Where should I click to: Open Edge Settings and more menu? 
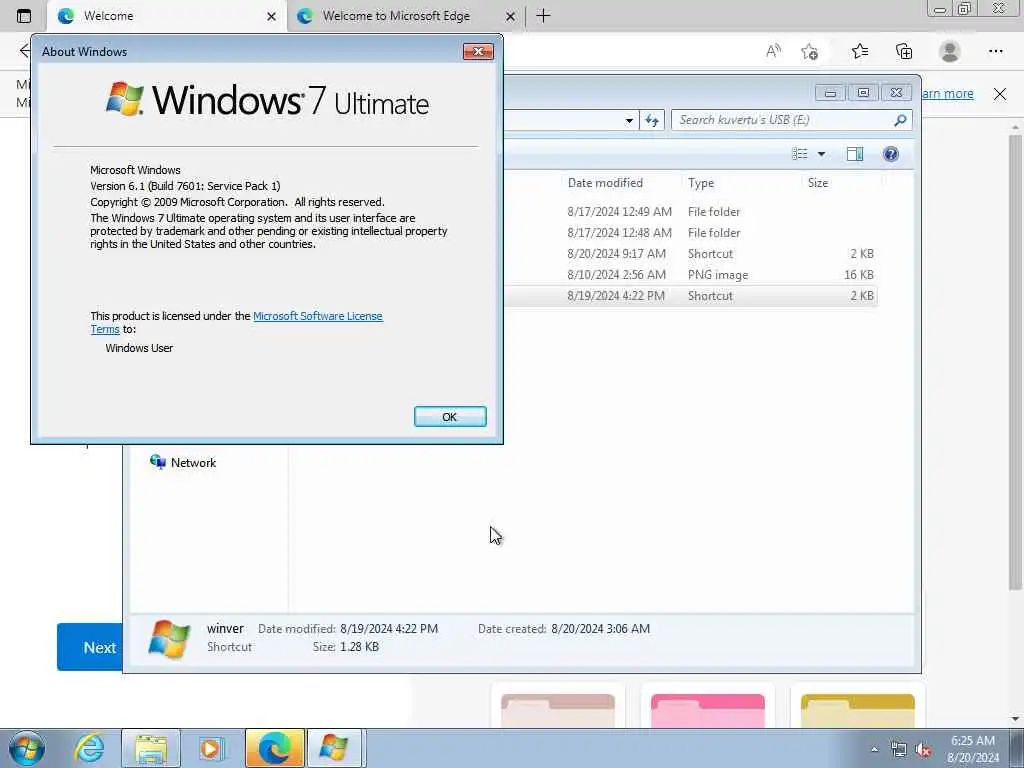pyautogui.click(x=995, y=51)
